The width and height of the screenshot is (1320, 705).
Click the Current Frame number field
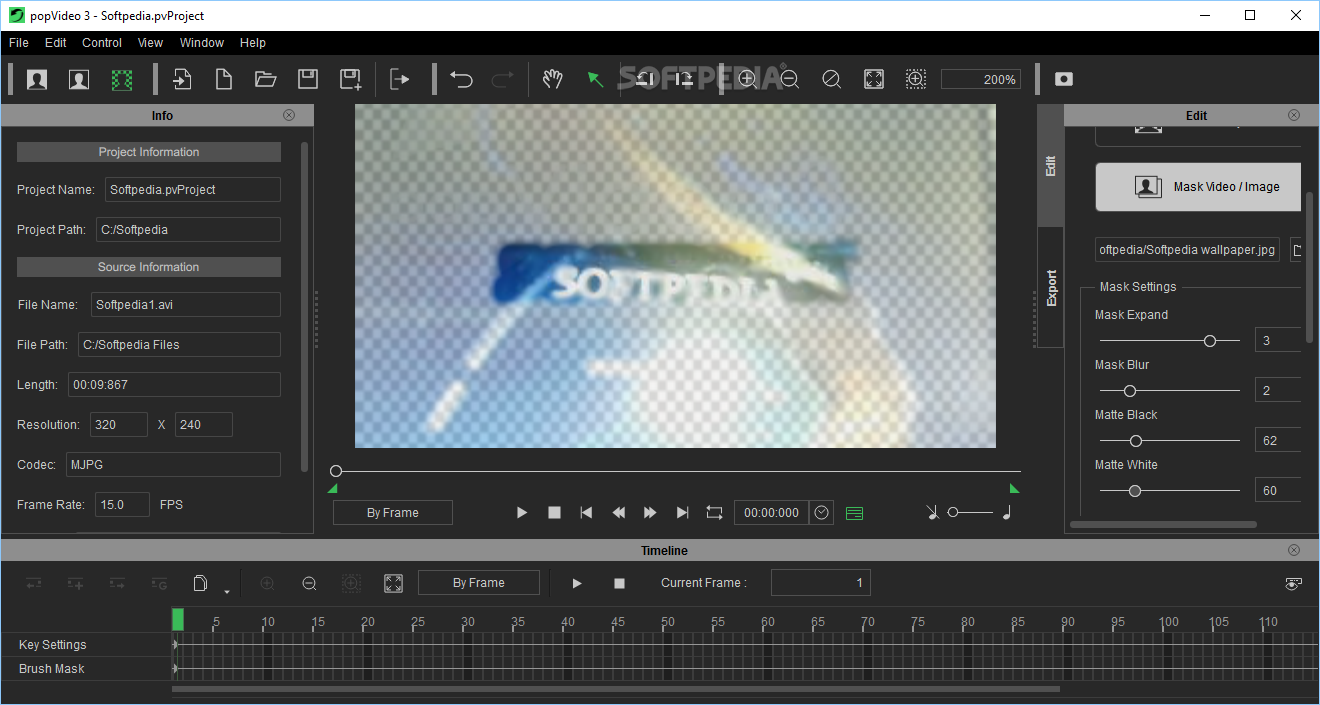pos(821,583)
